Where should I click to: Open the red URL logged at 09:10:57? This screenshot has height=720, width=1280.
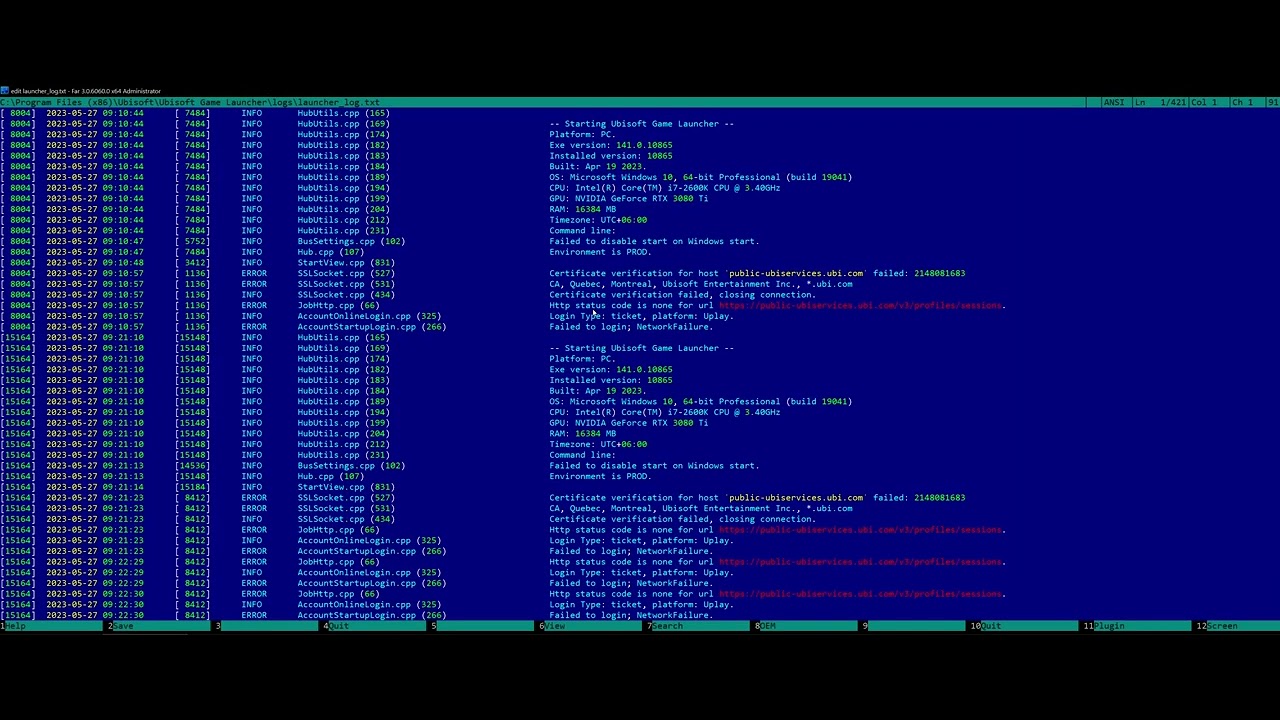861,305
